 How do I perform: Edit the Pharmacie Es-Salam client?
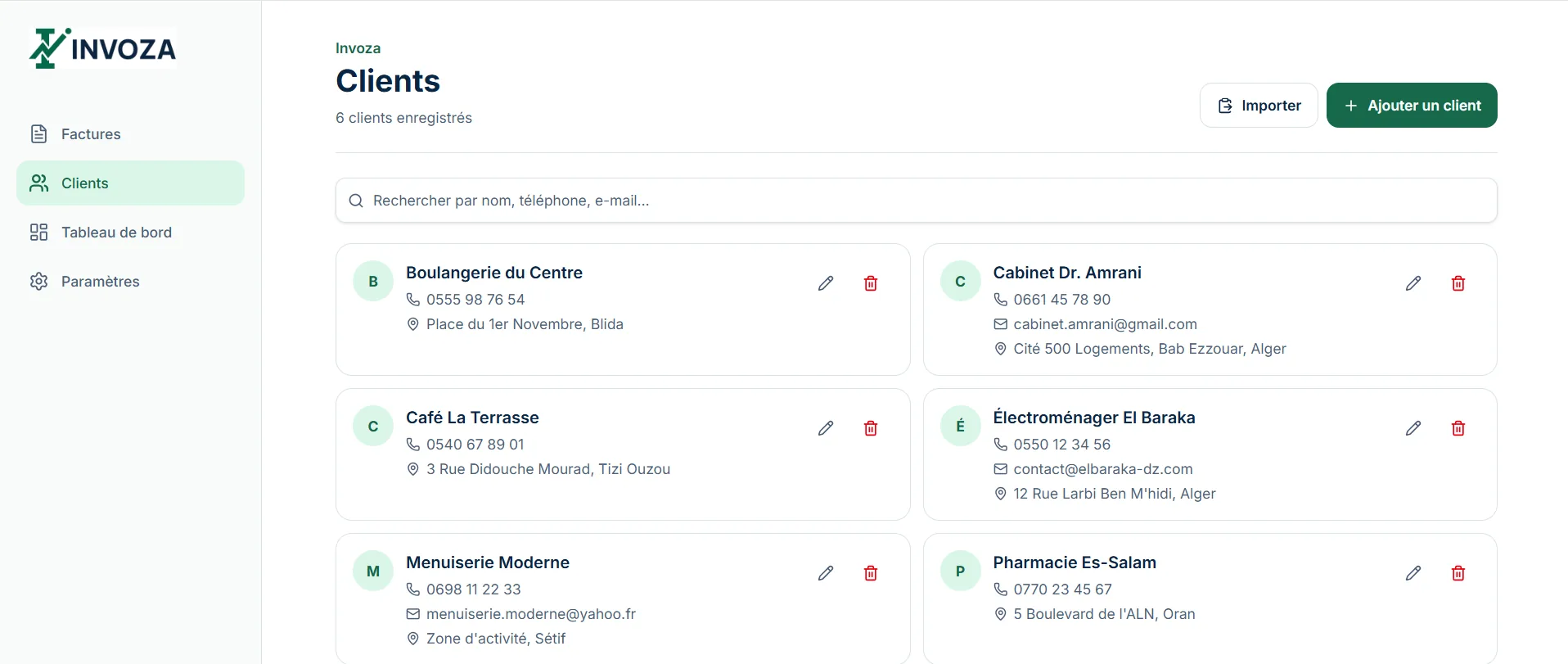tap(1413, 573)
